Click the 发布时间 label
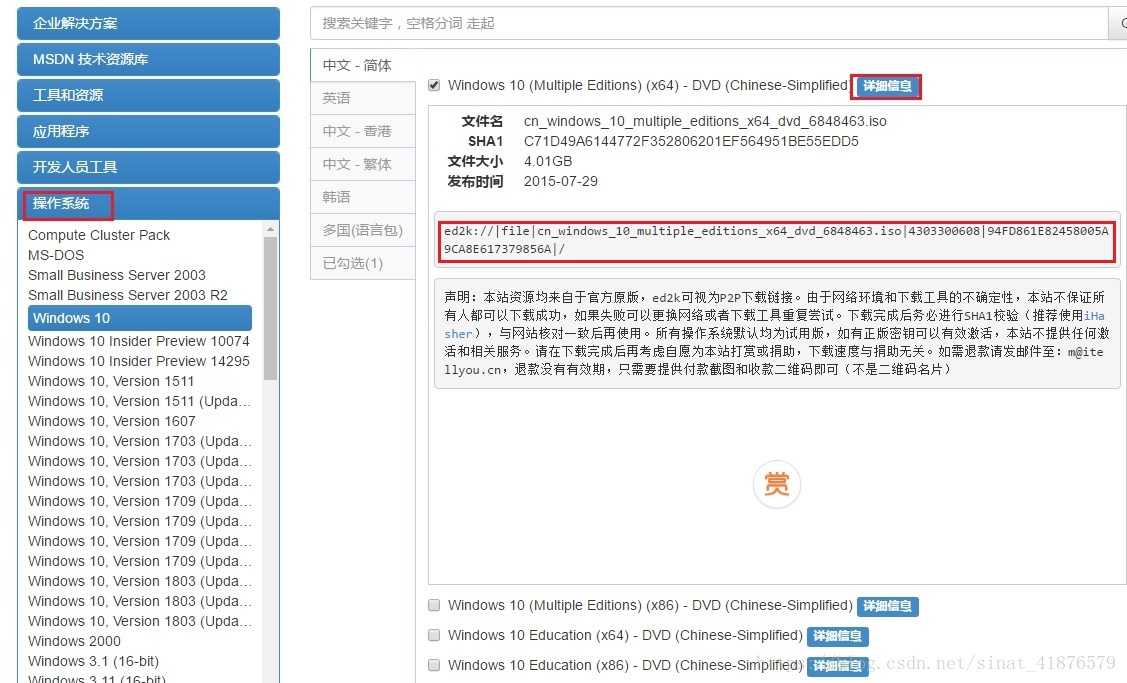Screen dimensions: 1127x683 tap(475, 181)
